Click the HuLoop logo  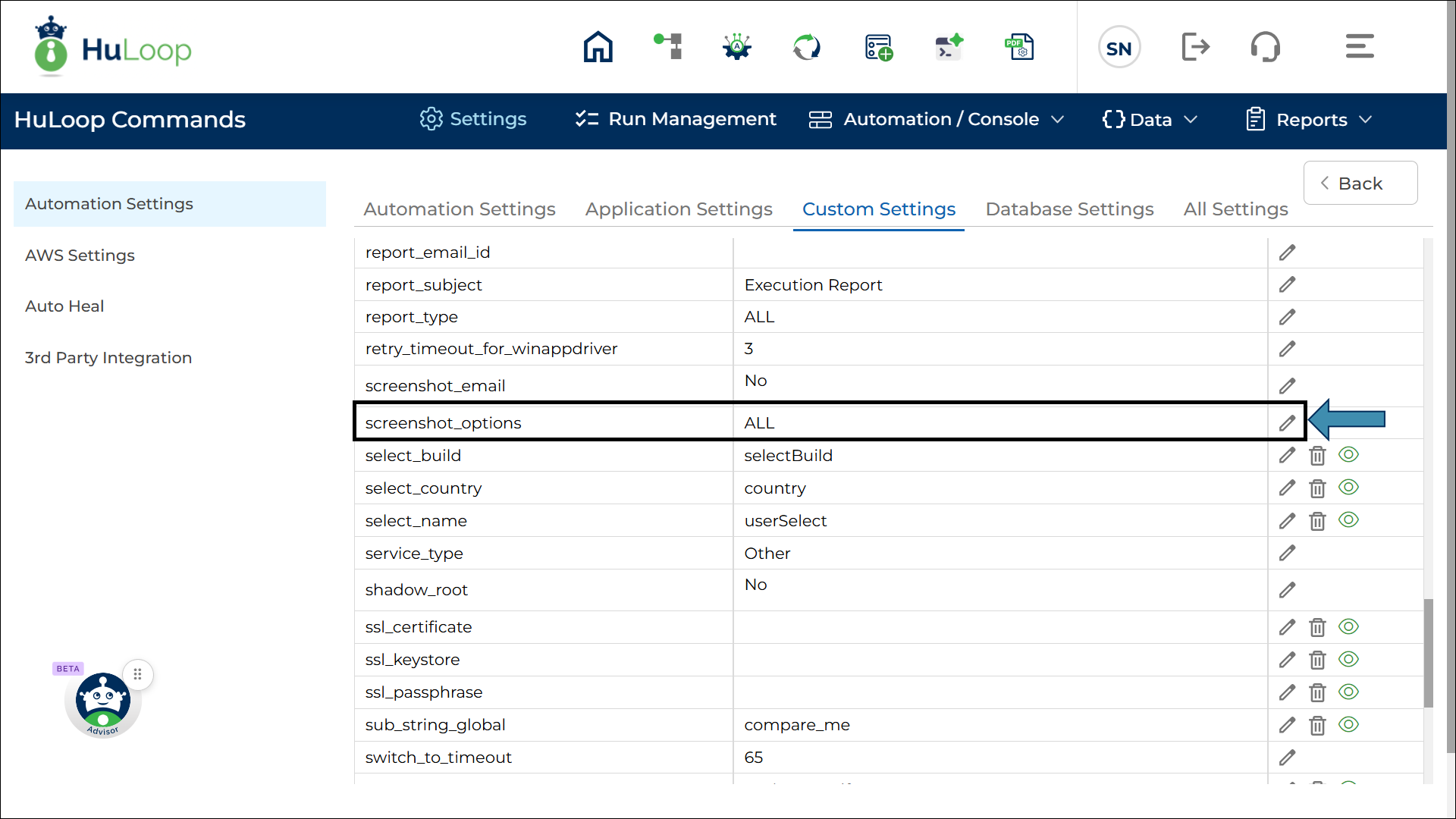(x=112, y=47)
